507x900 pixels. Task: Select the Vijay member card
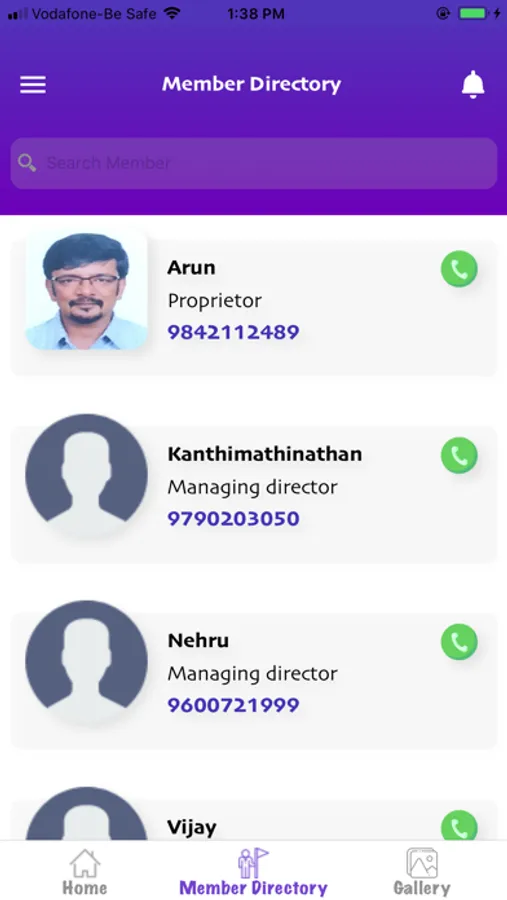click(254, 821)
